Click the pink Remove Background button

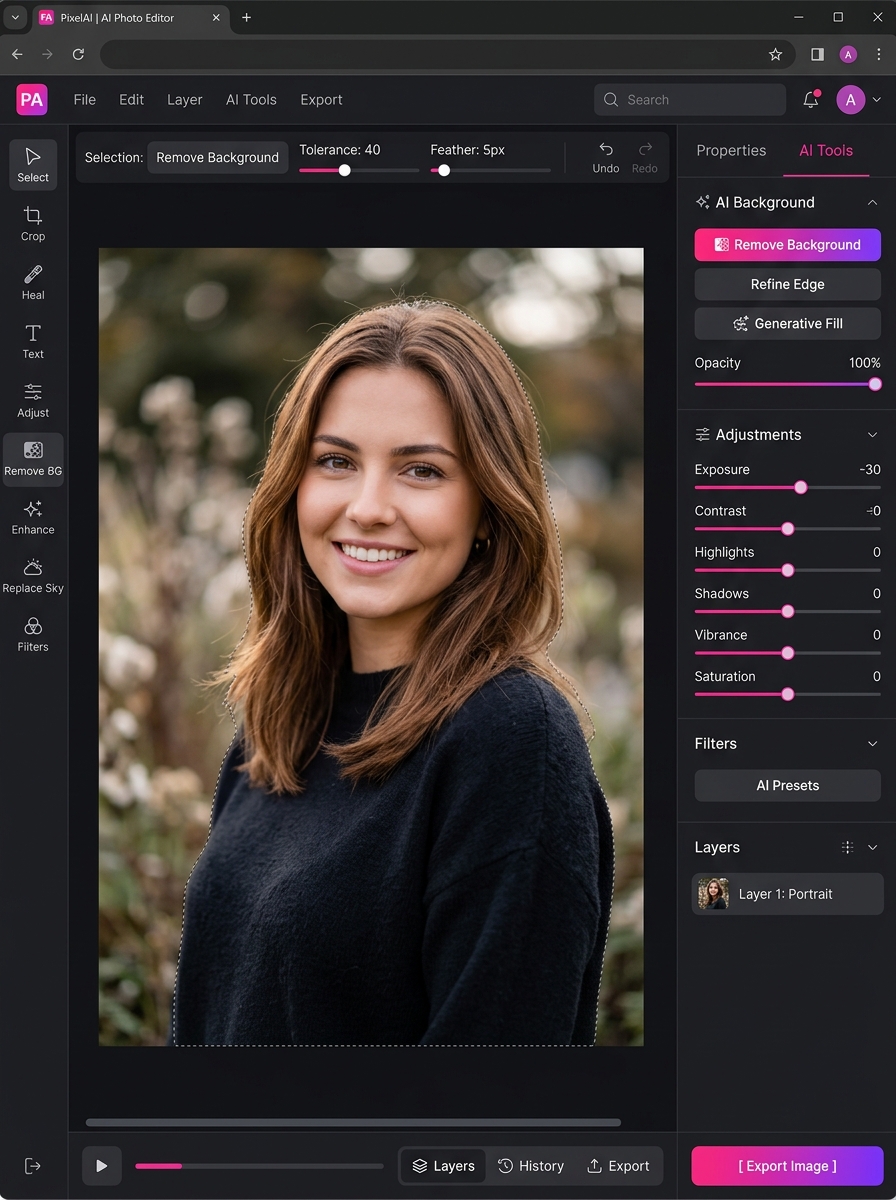click(x=788, y=244)
